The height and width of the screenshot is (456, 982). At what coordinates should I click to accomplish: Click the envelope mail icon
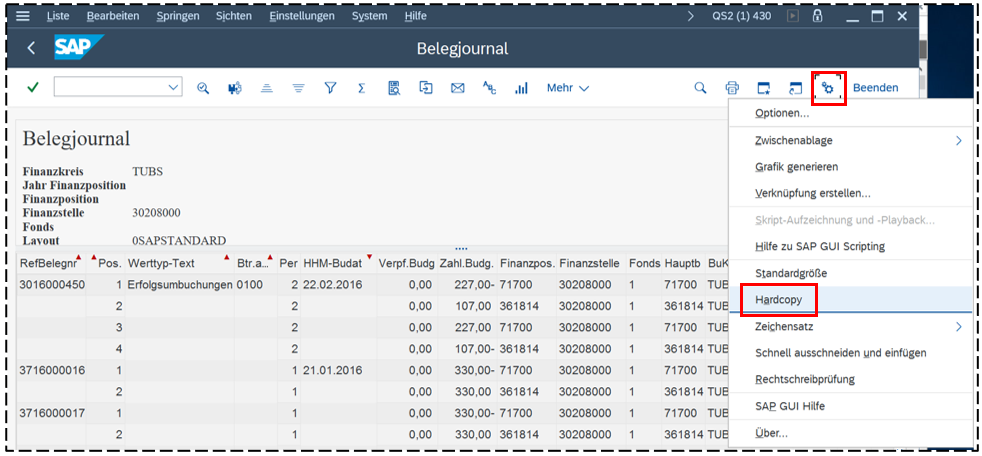[x=457, y=88]
